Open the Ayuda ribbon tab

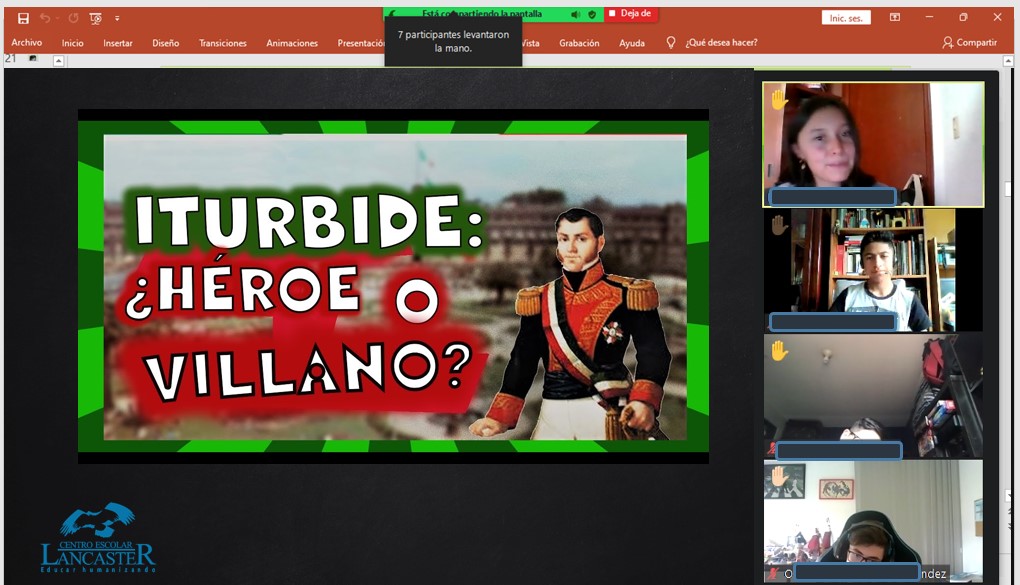pyautogui.click(x=632, y=43)
